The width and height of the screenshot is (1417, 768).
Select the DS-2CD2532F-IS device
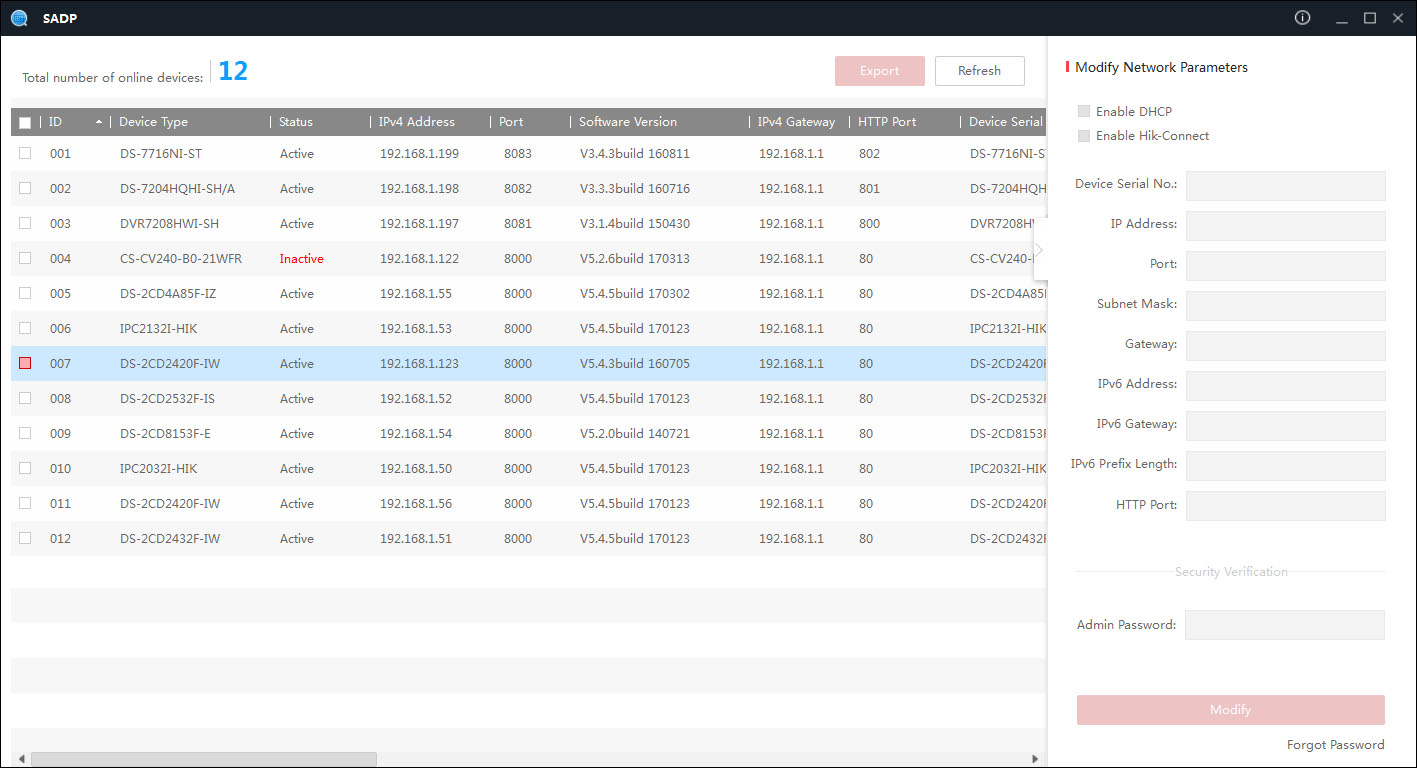click(167, 399)
